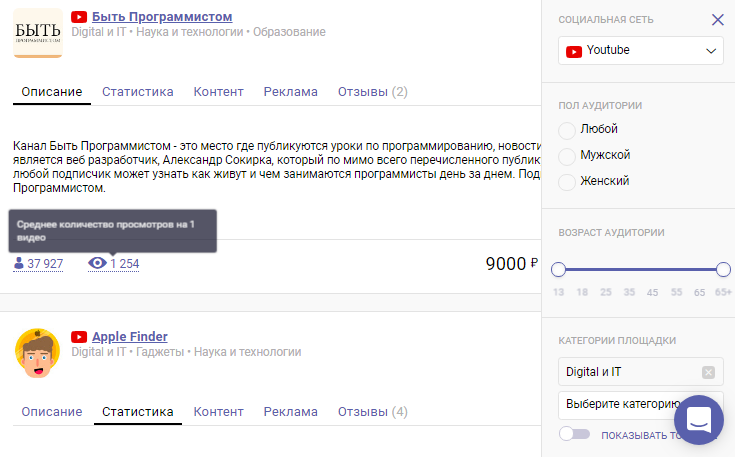Open the chat support bubble
The width and height of the screenshot is (735, 457).
pos(698,420)
